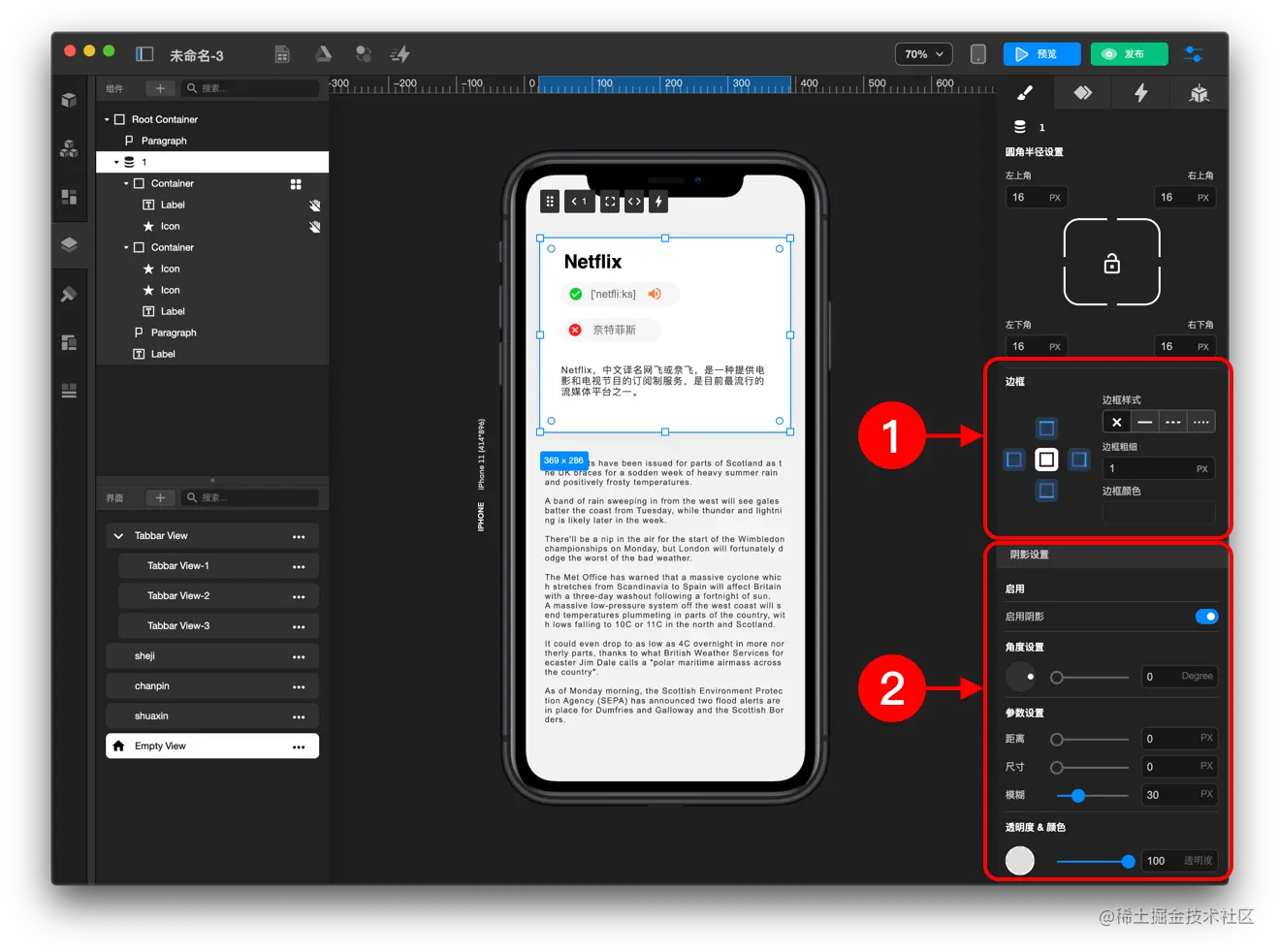Toggle the sidebar panel icon beside the title

click(x=144, y=54)
